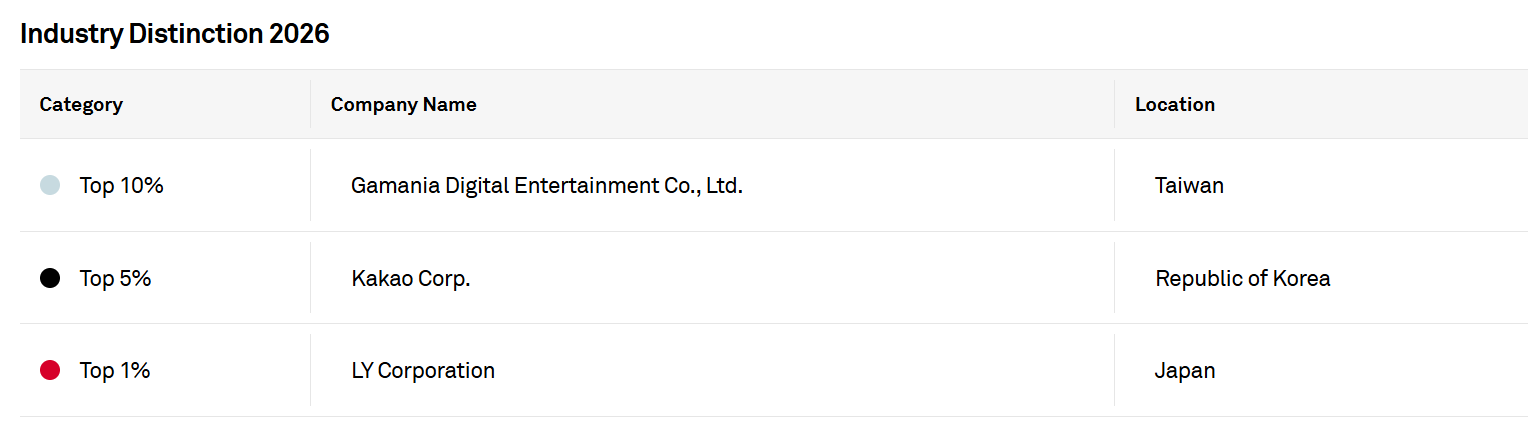Viewport: 1528px width, 441px height.
Task: Click divider between Category and Company Name headers
Action: [310, 104]
